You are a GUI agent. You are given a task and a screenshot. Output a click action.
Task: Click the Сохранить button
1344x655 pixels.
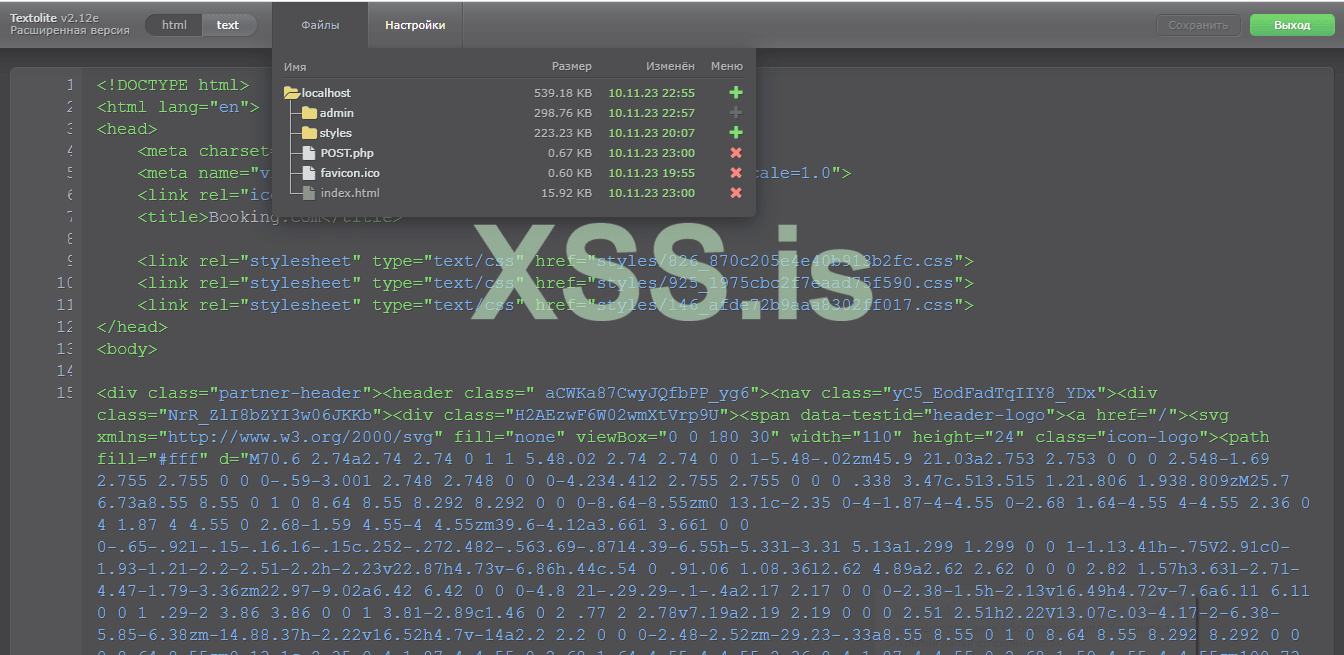pos(1198,24)
